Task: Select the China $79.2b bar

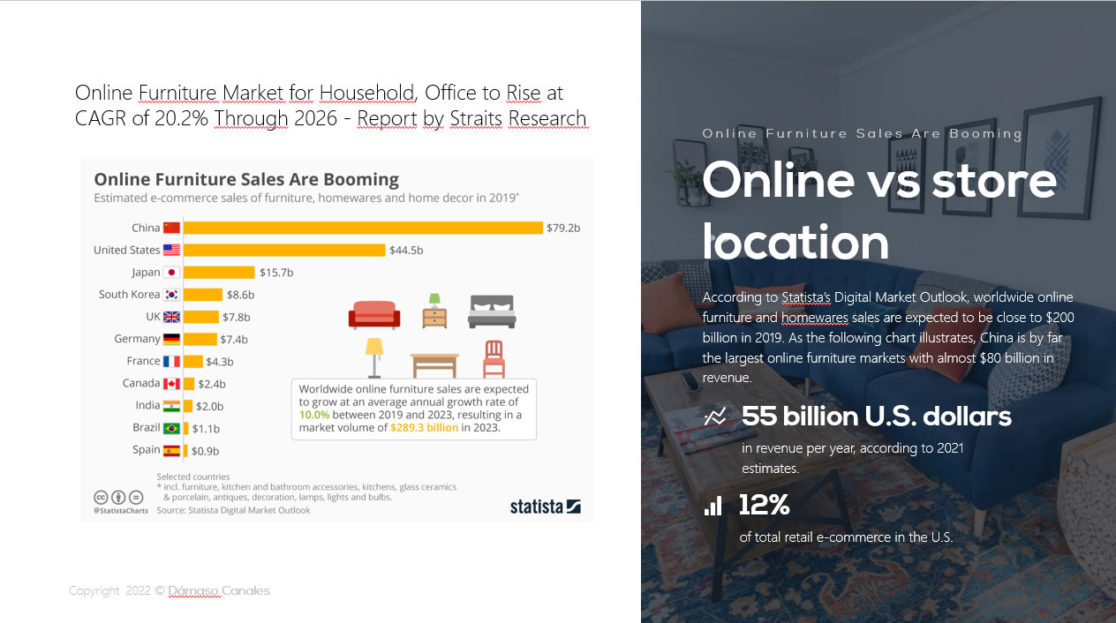Action: click(363, 228)
